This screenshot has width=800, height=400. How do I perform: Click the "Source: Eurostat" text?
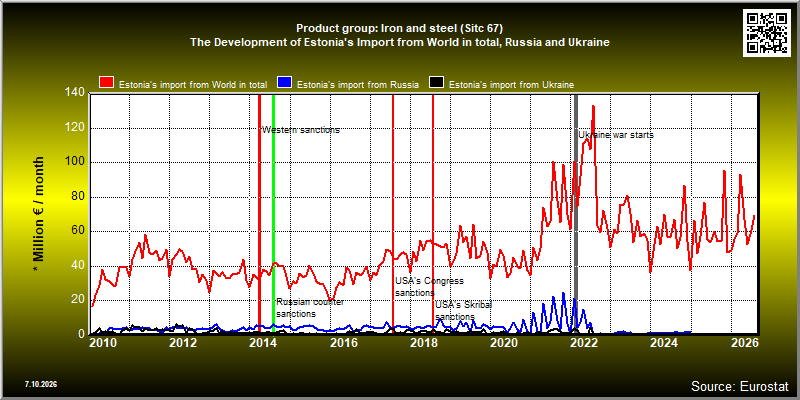pyautogui.click(x=740, y=386)
